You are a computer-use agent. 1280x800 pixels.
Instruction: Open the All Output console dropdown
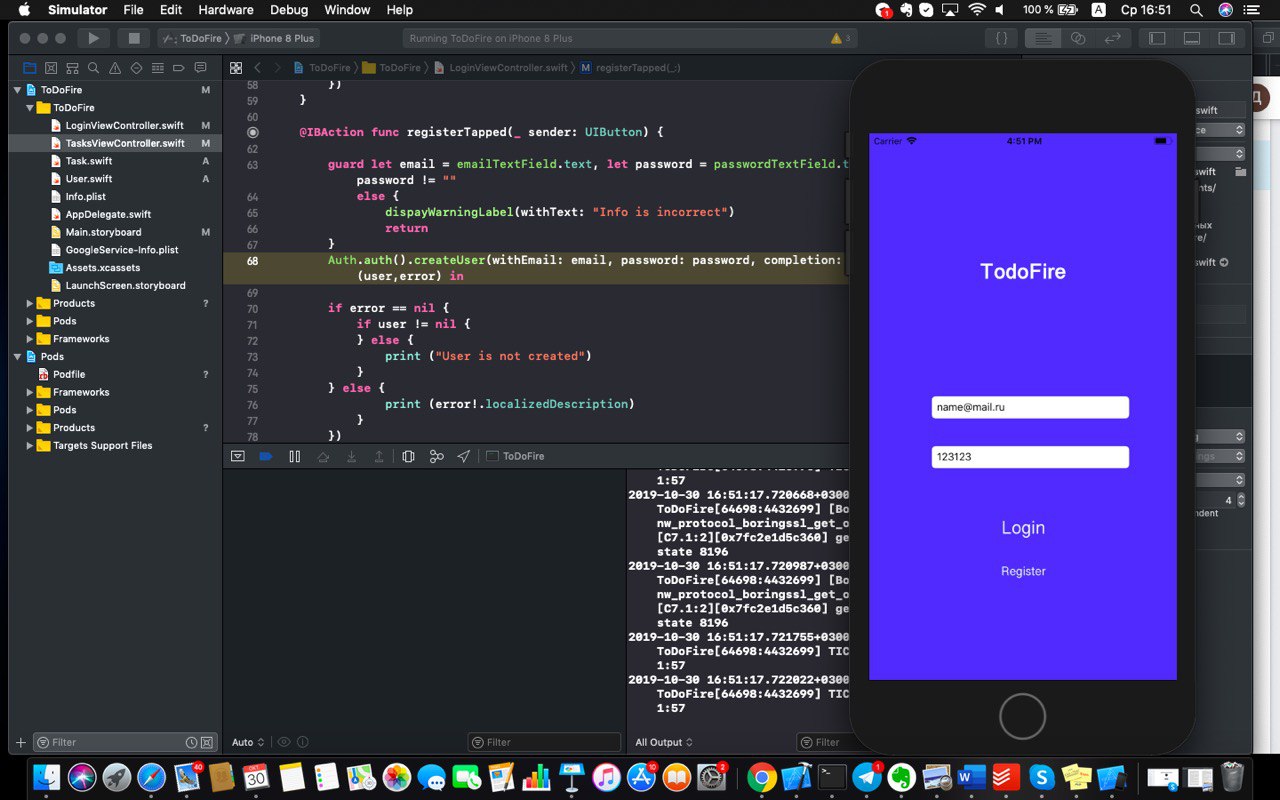665,742
